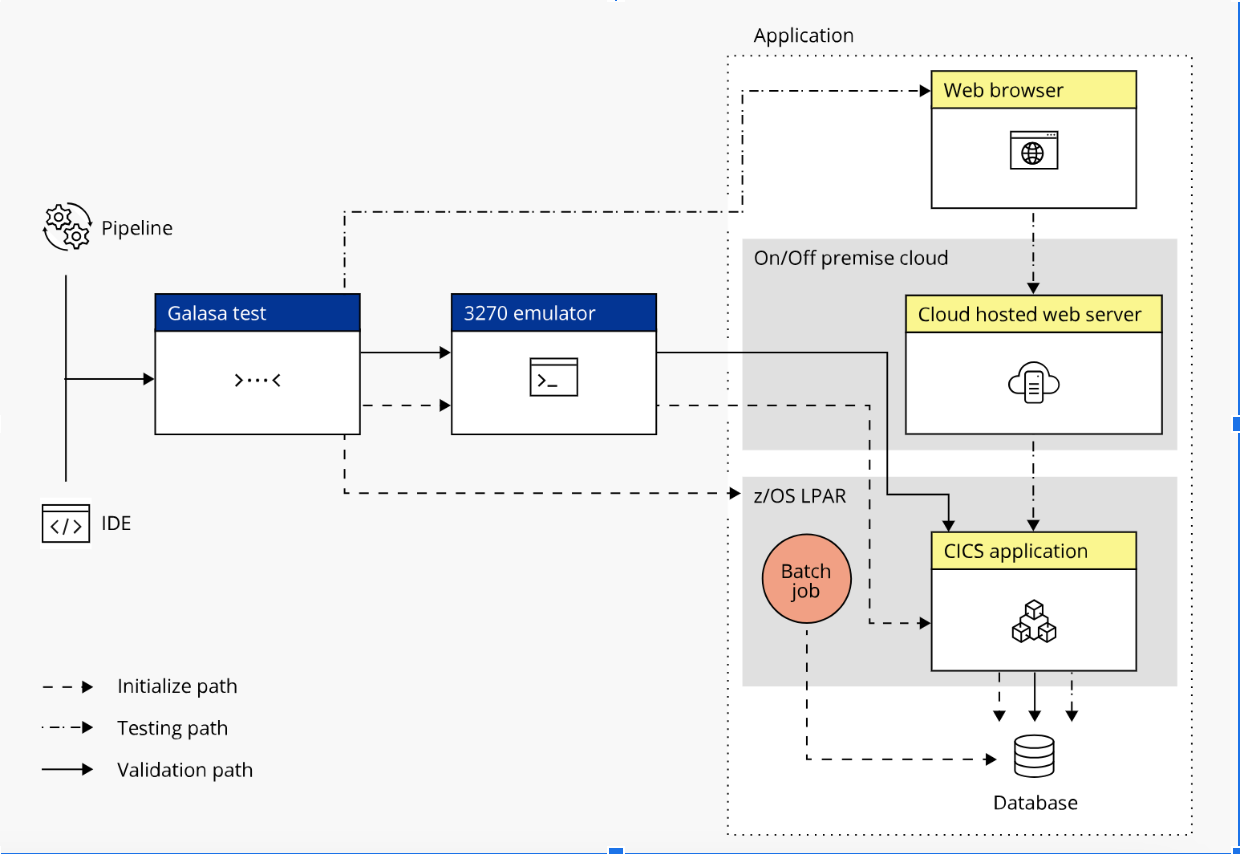The height and width of the screenshot is (854, 1240).
Task: Select the Web browser globe icon
Action: [x=1033, y=152]
